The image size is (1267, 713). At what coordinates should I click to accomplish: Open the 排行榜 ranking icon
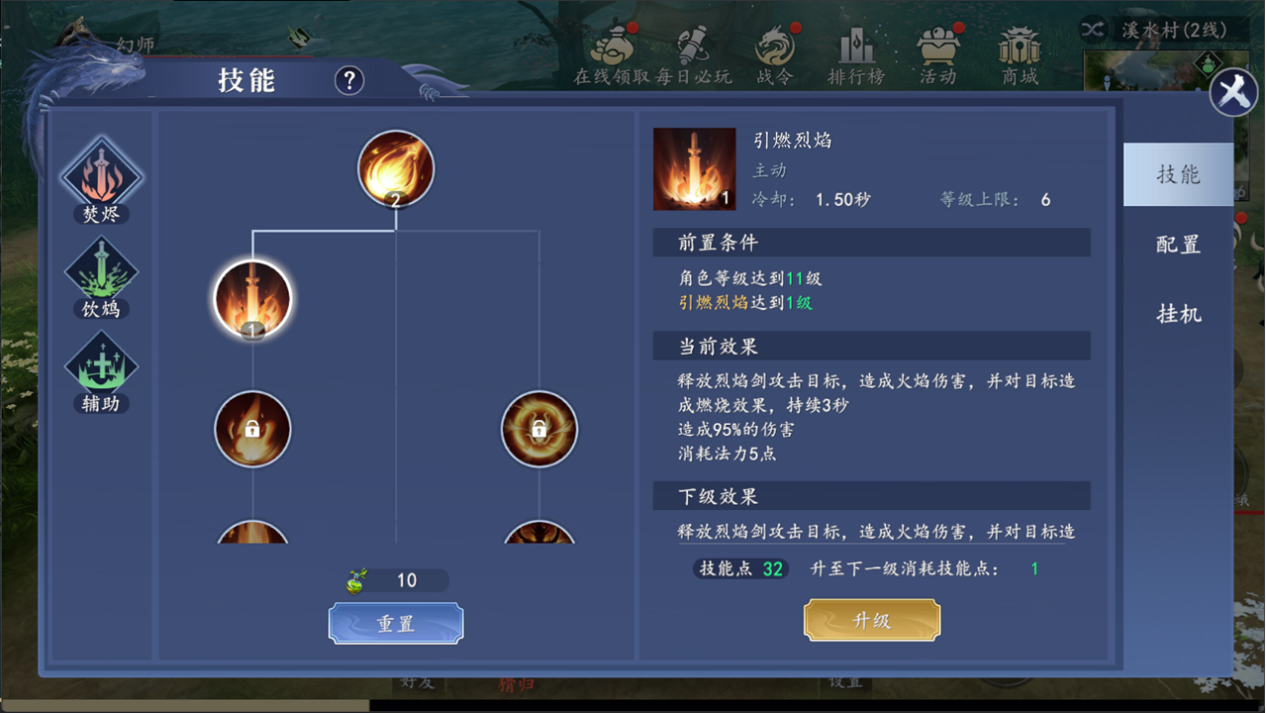point(856,55)
